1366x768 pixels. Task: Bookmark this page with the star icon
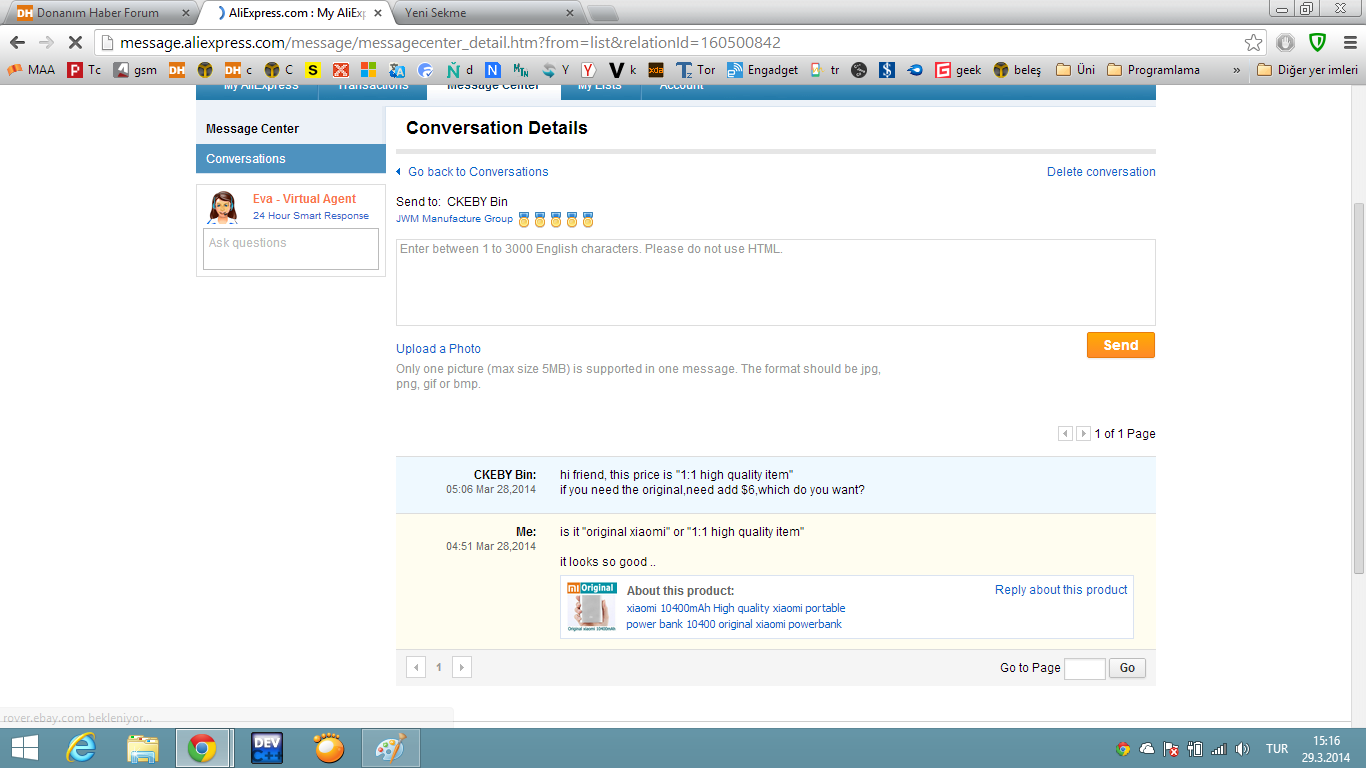coord(1253,43)
